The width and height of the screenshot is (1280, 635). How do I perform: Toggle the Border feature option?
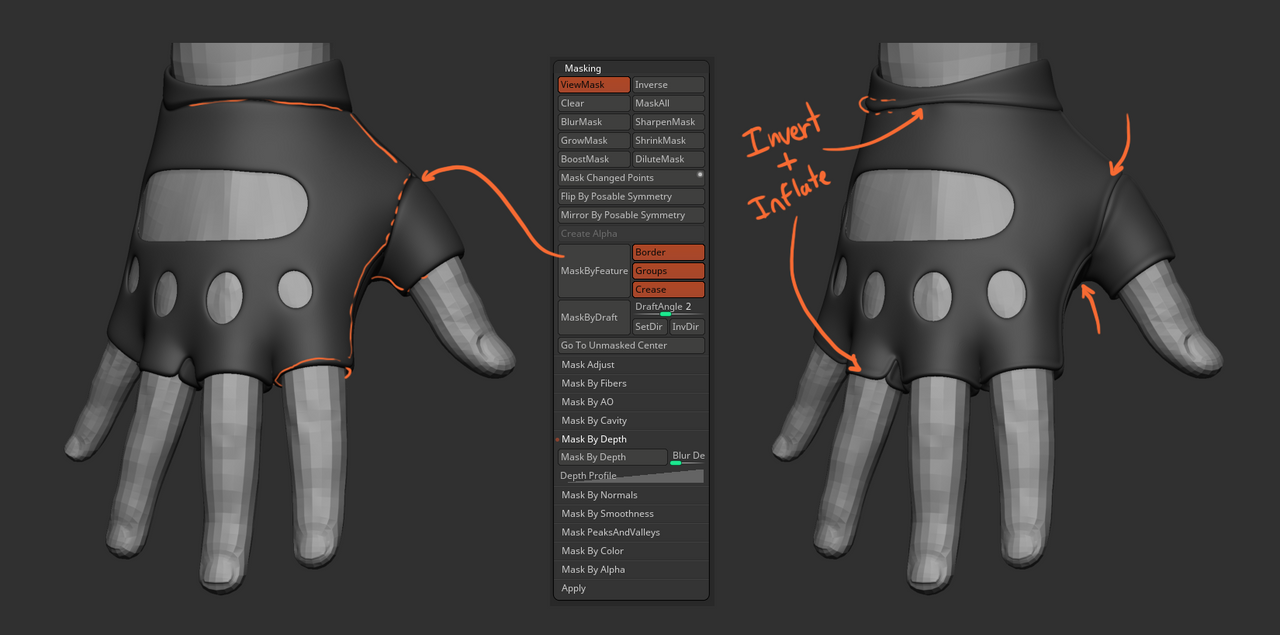click(x=669, y=253)
